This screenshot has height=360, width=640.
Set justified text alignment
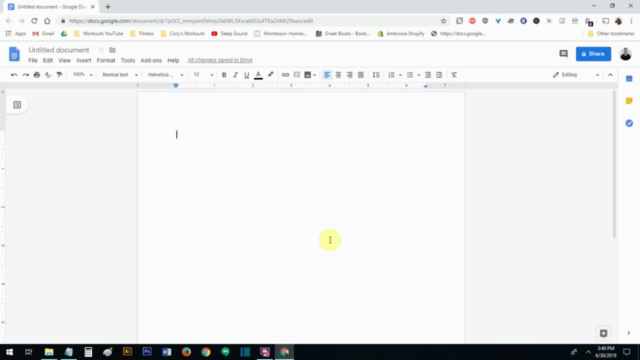click(361, 75)
